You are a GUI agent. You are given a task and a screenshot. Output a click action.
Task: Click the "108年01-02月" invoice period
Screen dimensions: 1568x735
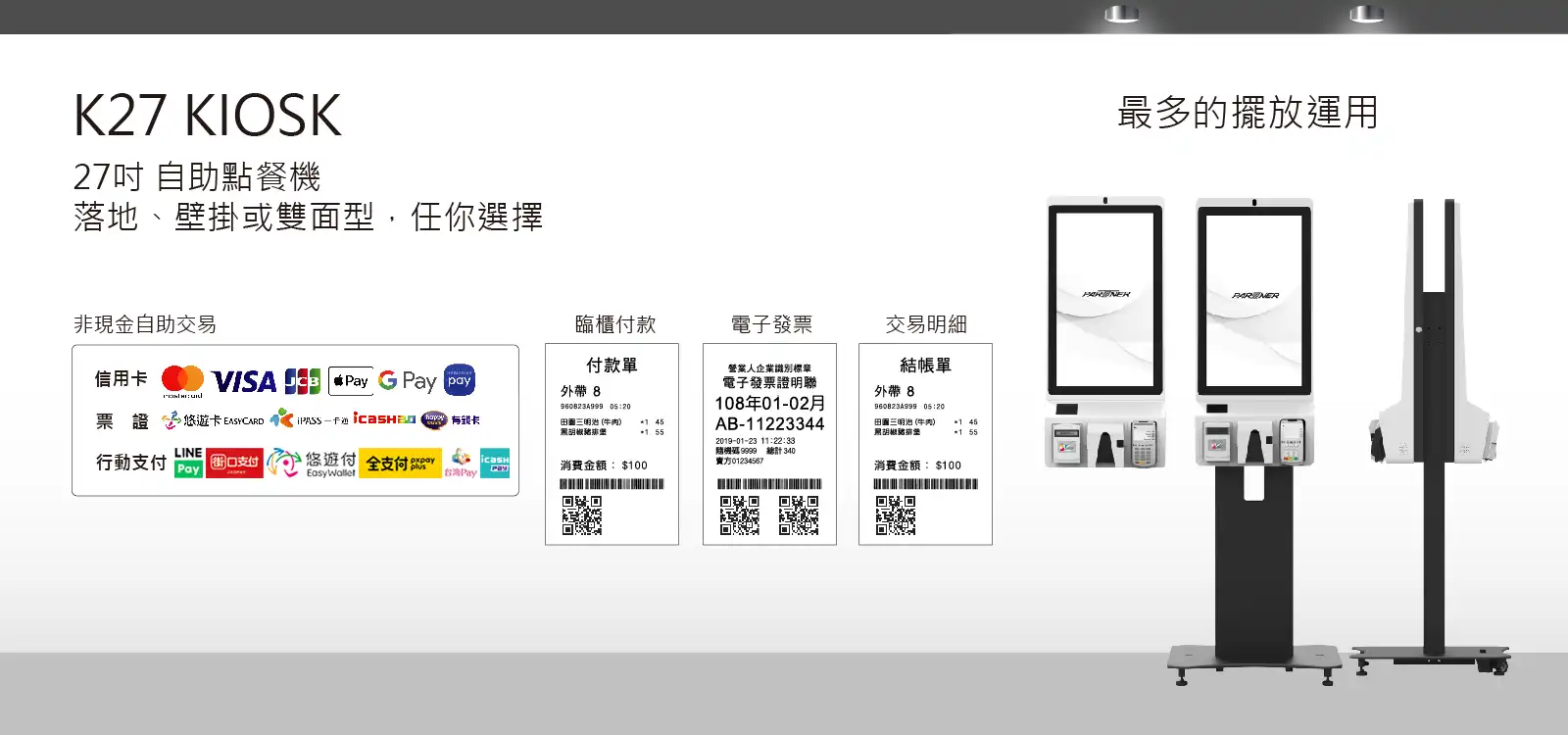pos(769,404)
